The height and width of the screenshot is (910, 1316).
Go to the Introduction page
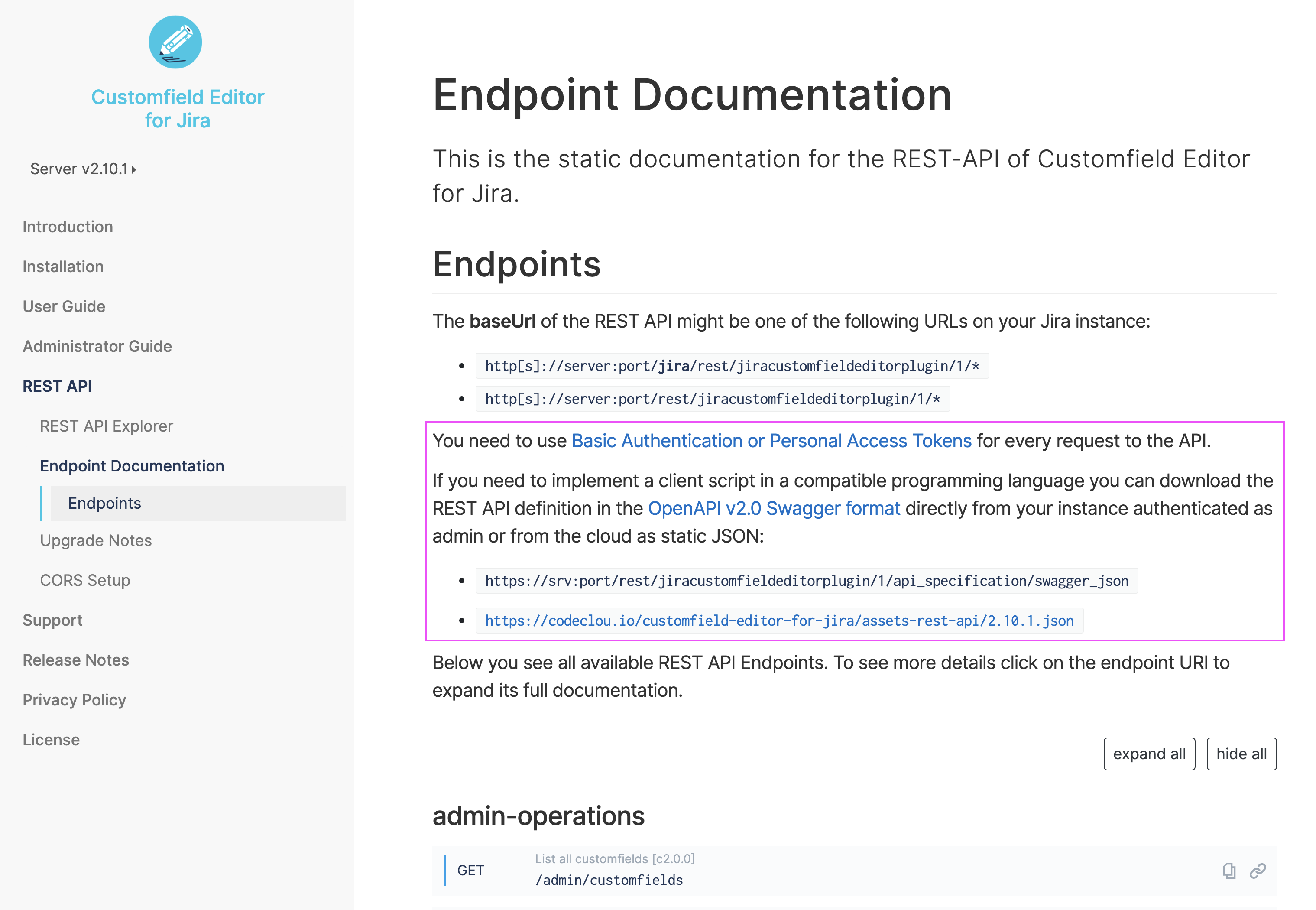point(68,226)
